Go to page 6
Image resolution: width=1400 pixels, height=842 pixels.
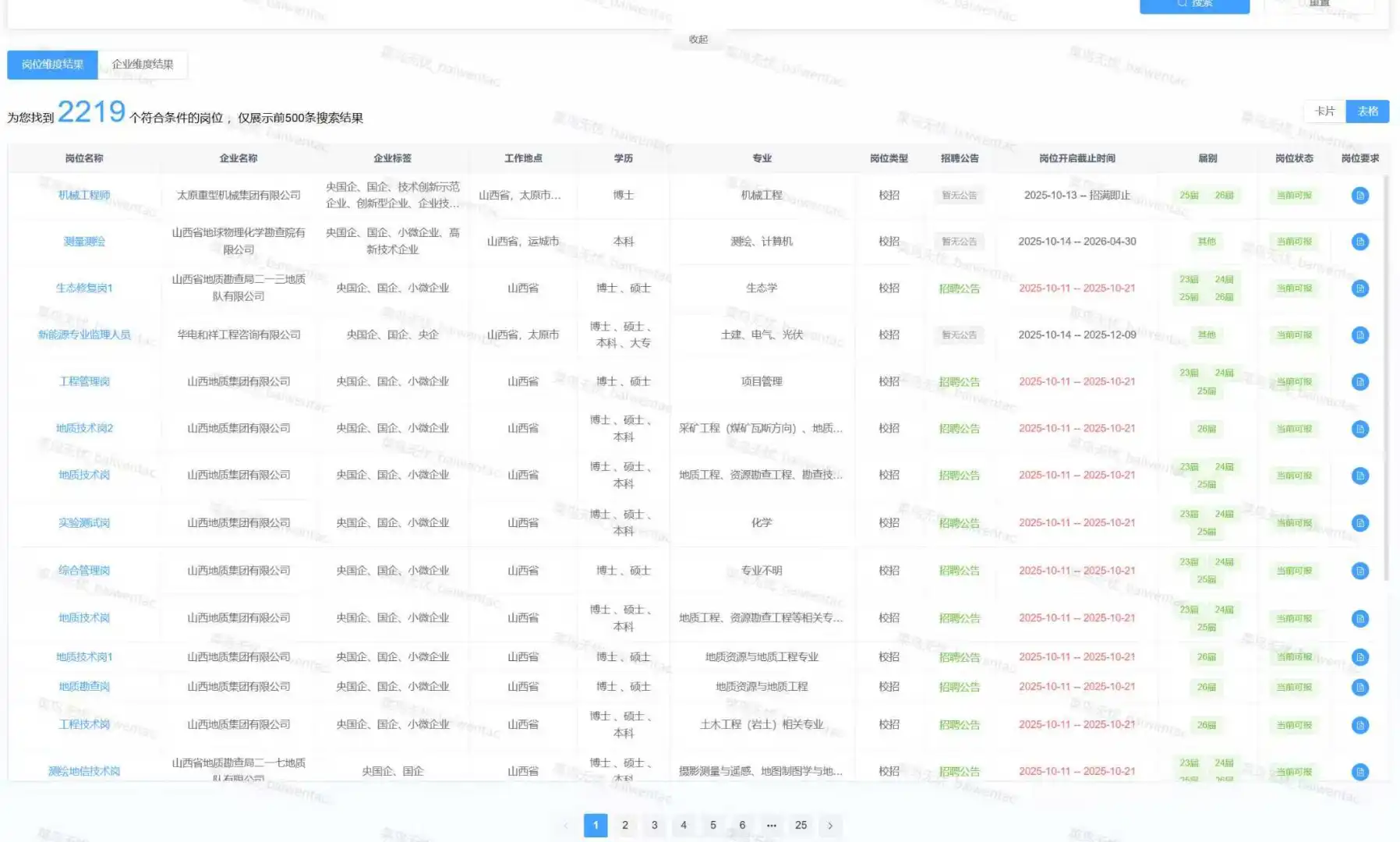coord(742,825)
